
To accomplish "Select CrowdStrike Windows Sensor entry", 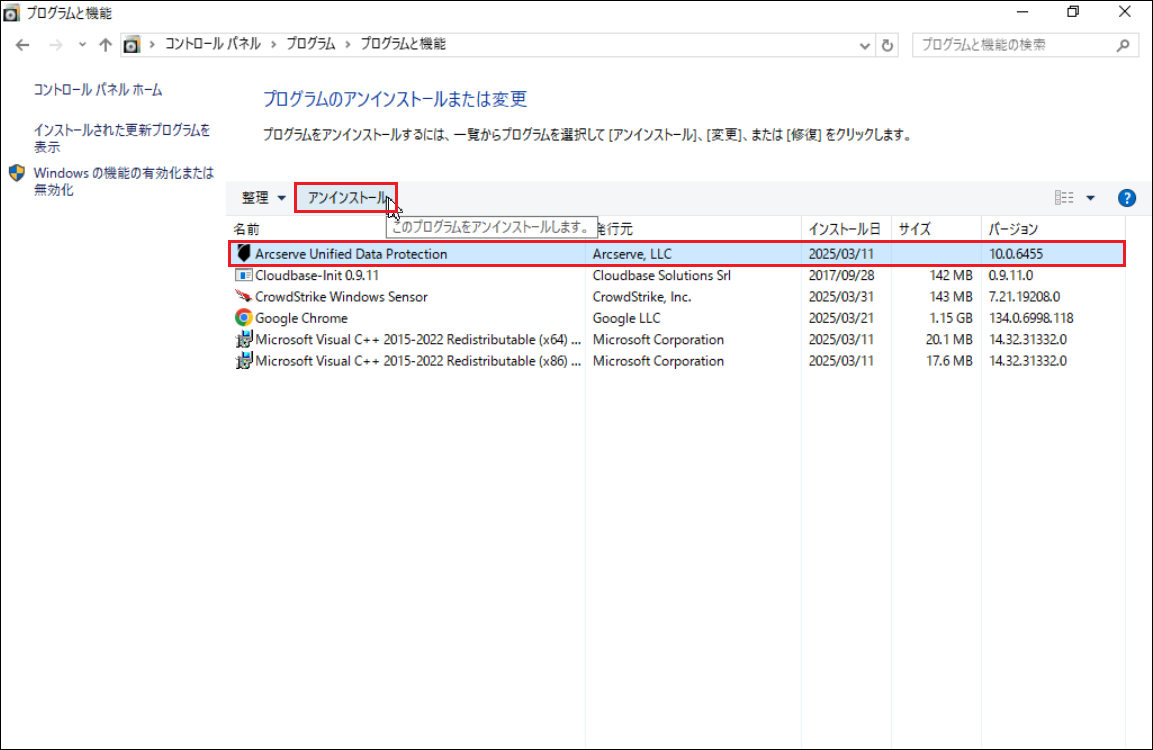I will click(341, 296).
